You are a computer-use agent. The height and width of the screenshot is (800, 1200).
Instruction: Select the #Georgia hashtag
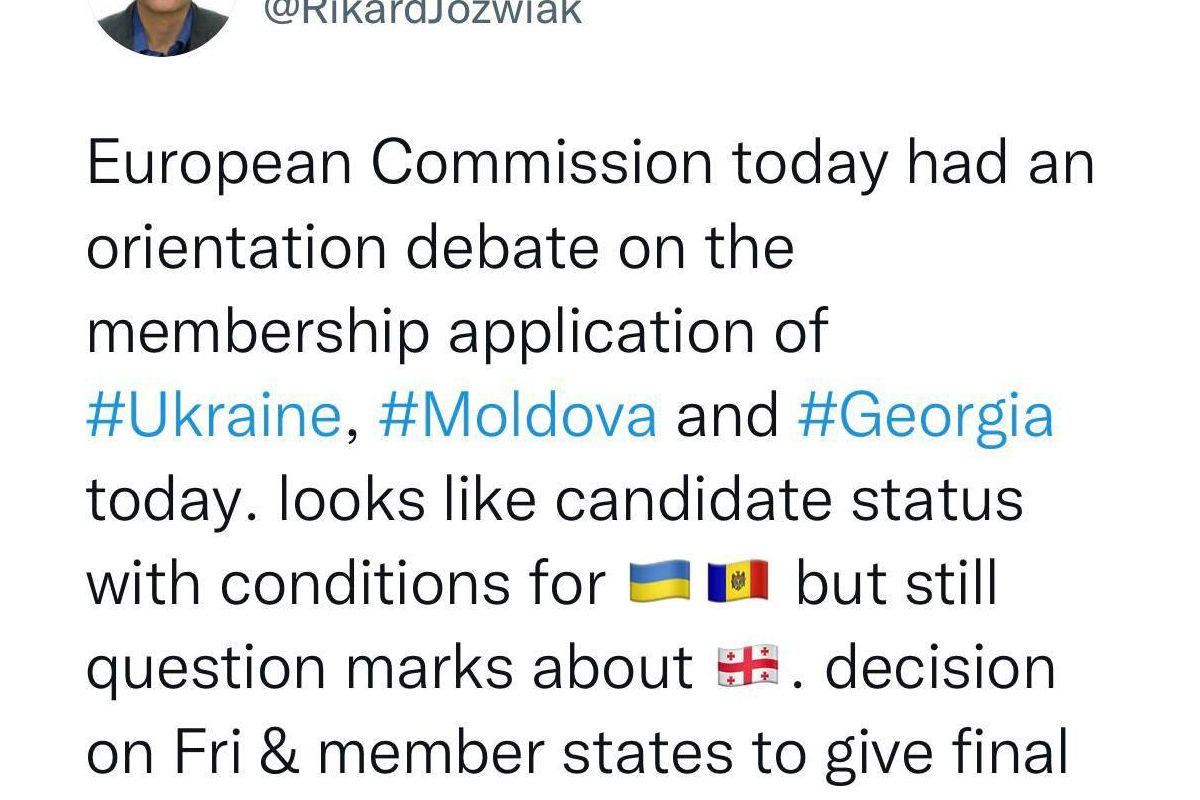(925, 415)
